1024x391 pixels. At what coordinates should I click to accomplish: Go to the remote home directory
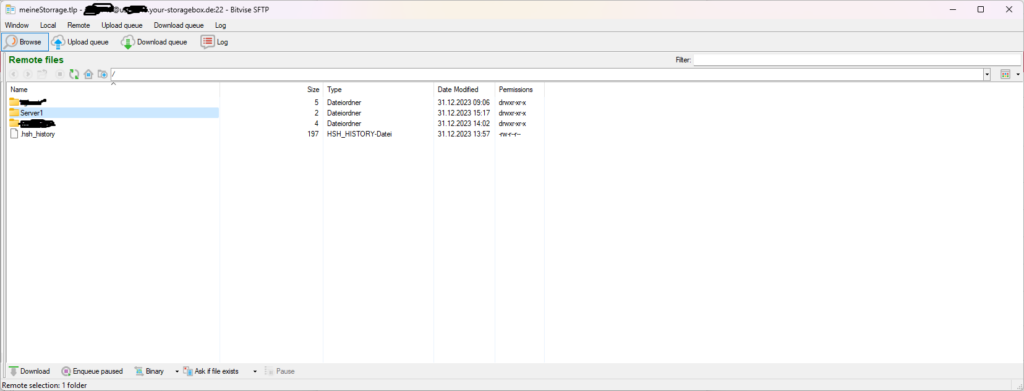[88, 74]
